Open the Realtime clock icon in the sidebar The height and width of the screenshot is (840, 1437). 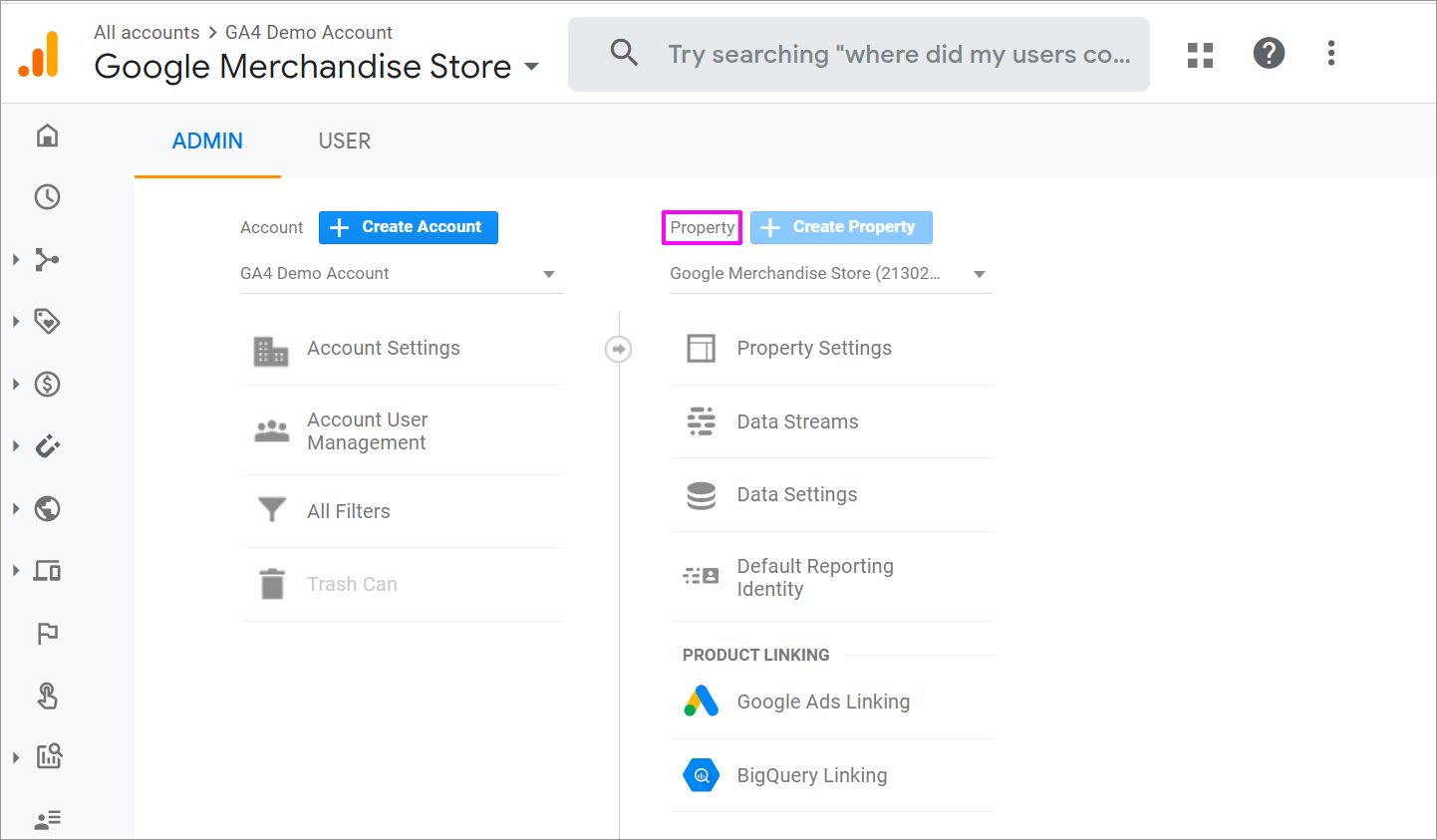point(47,197)
